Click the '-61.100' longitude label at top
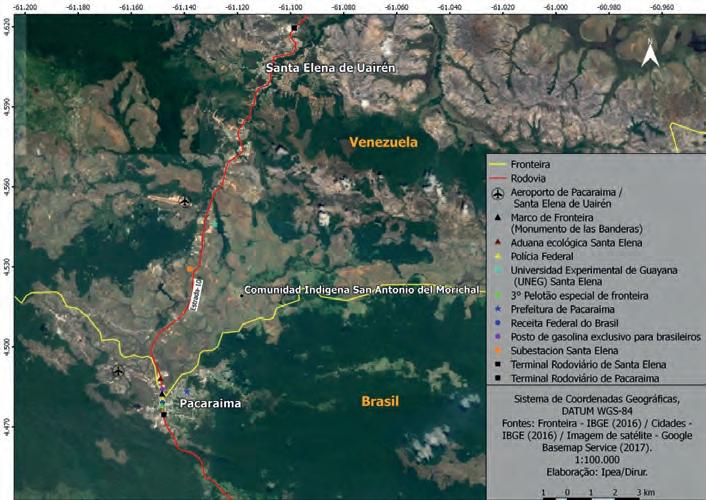This screenshot has height=500, width=706. pos(290,7)
